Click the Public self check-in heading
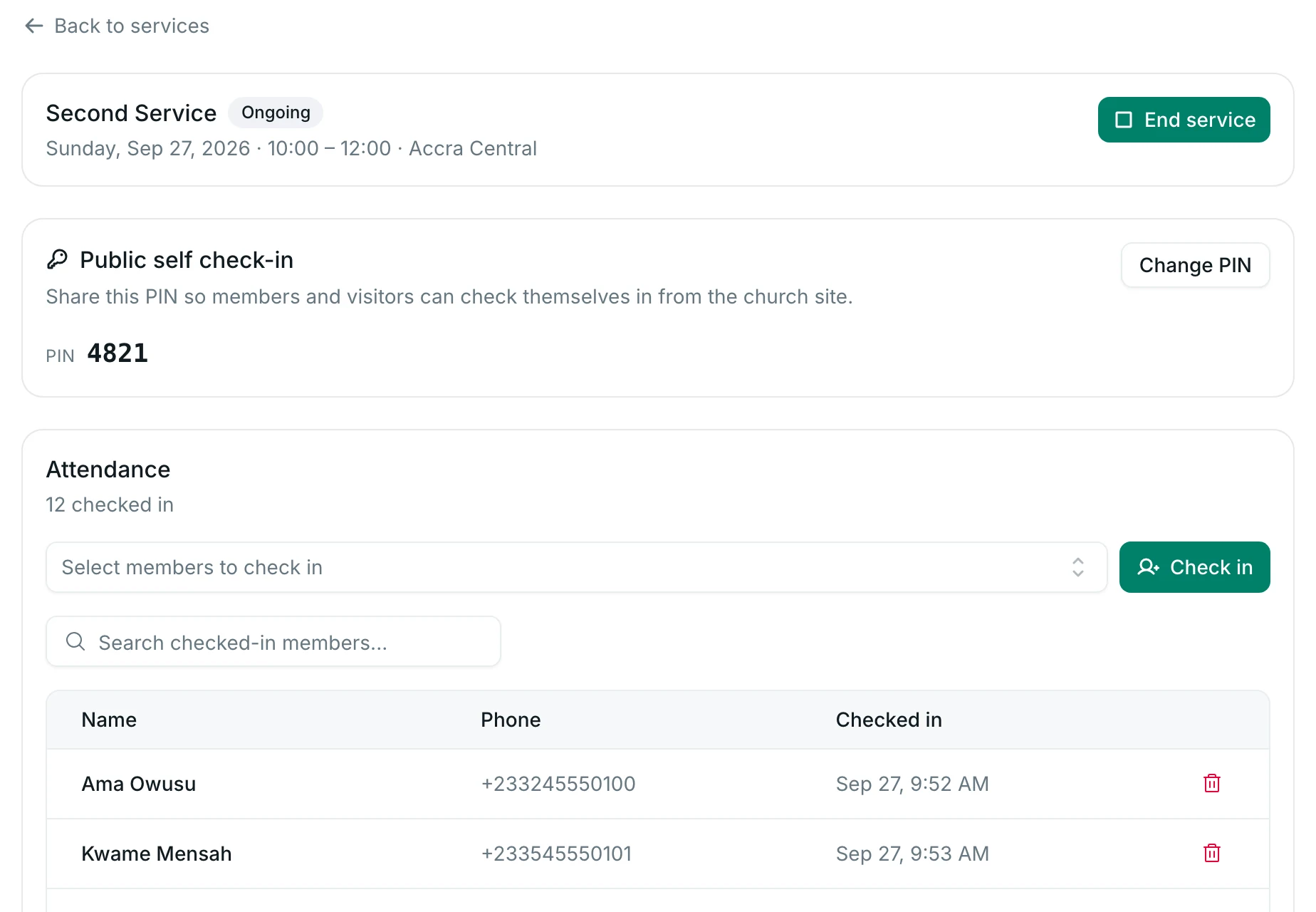The image size is (1316, 912). click(187, 260)
